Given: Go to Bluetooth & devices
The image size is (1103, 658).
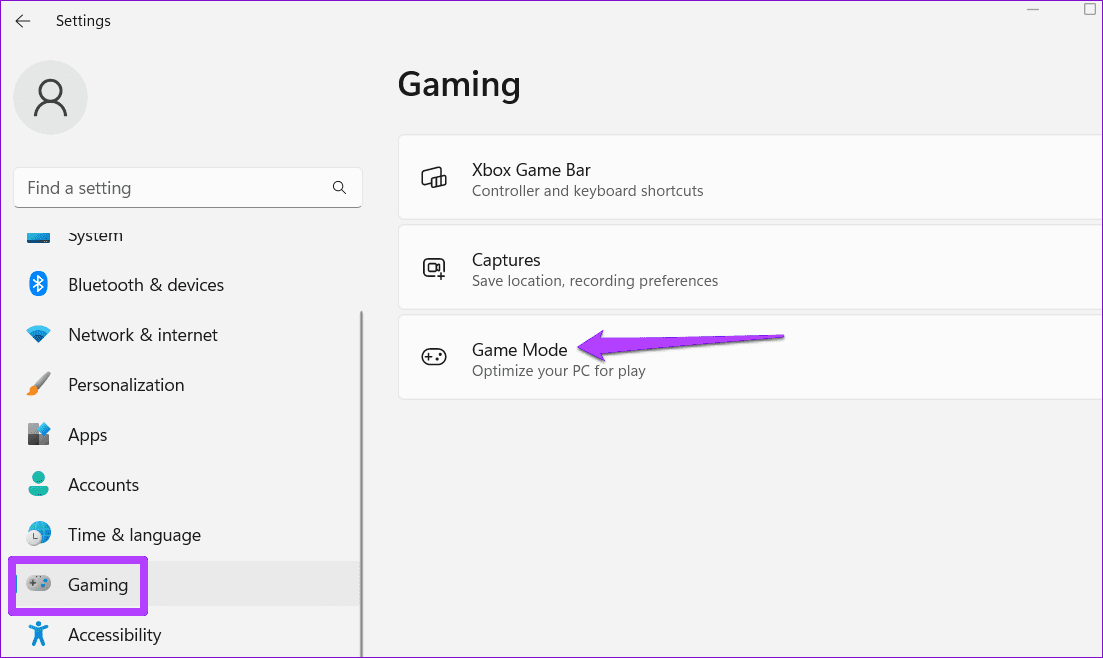Looking at the screenshot, I should point(146,285).
